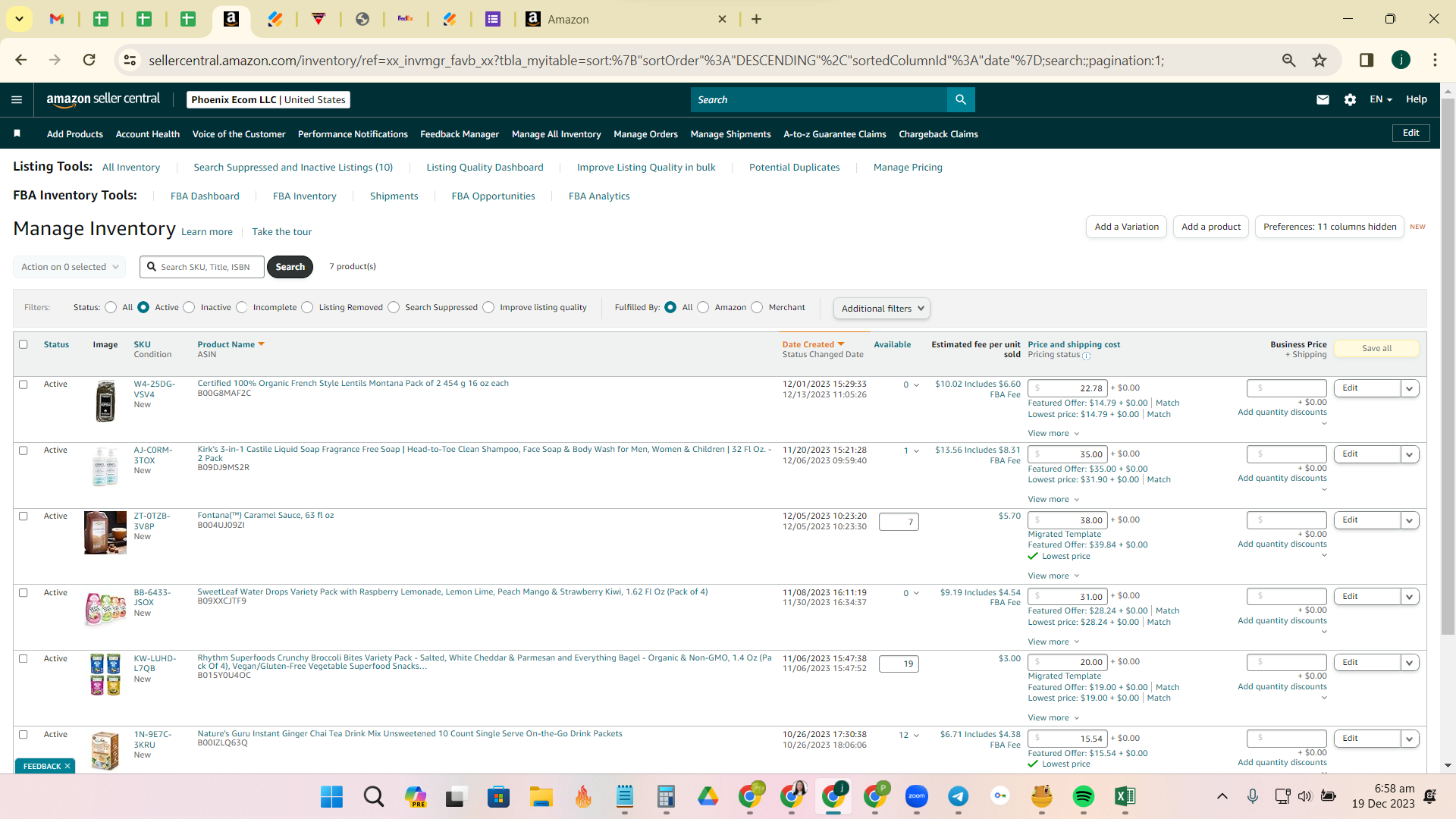Open Manage All Inventory menu item
The height and width of the screenshot is (819, 1456).
tap(556, 134)
